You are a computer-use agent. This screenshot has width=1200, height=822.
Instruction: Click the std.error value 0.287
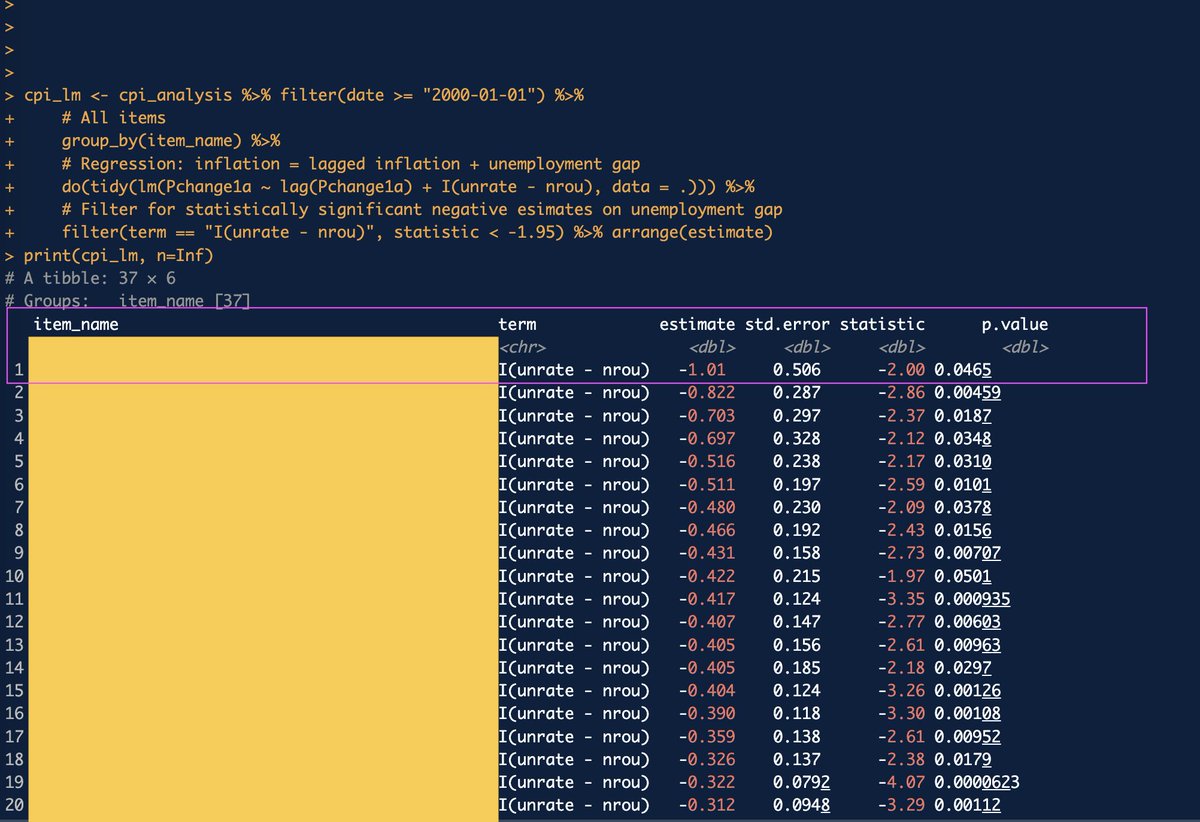tap(797, 393)
